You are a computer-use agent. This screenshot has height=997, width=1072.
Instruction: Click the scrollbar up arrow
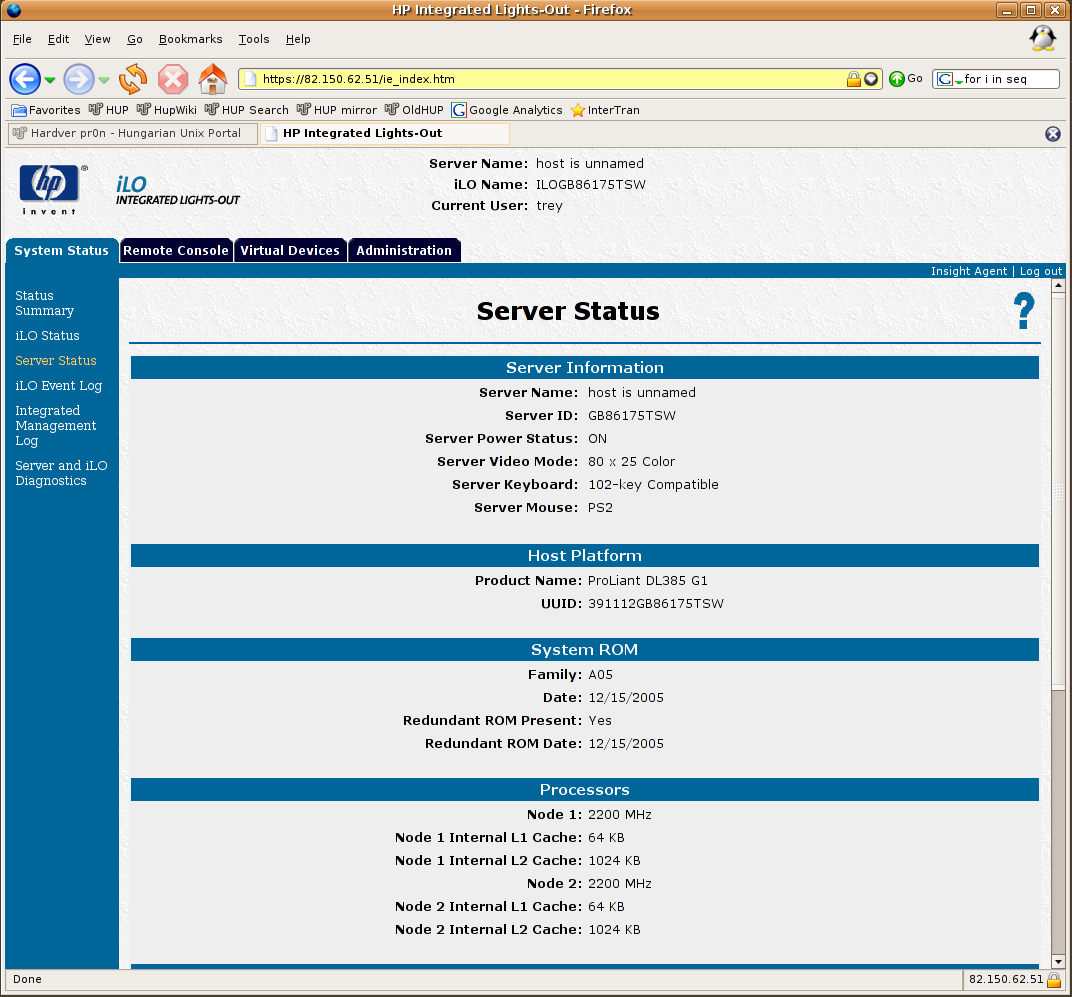coord(1058,285)
